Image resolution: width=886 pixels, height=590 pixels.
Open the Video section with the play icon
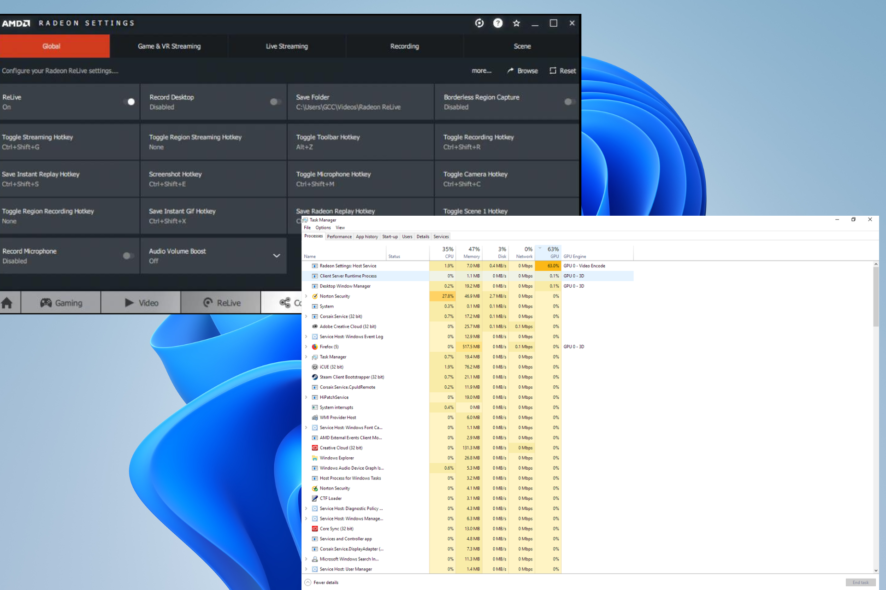141,303
